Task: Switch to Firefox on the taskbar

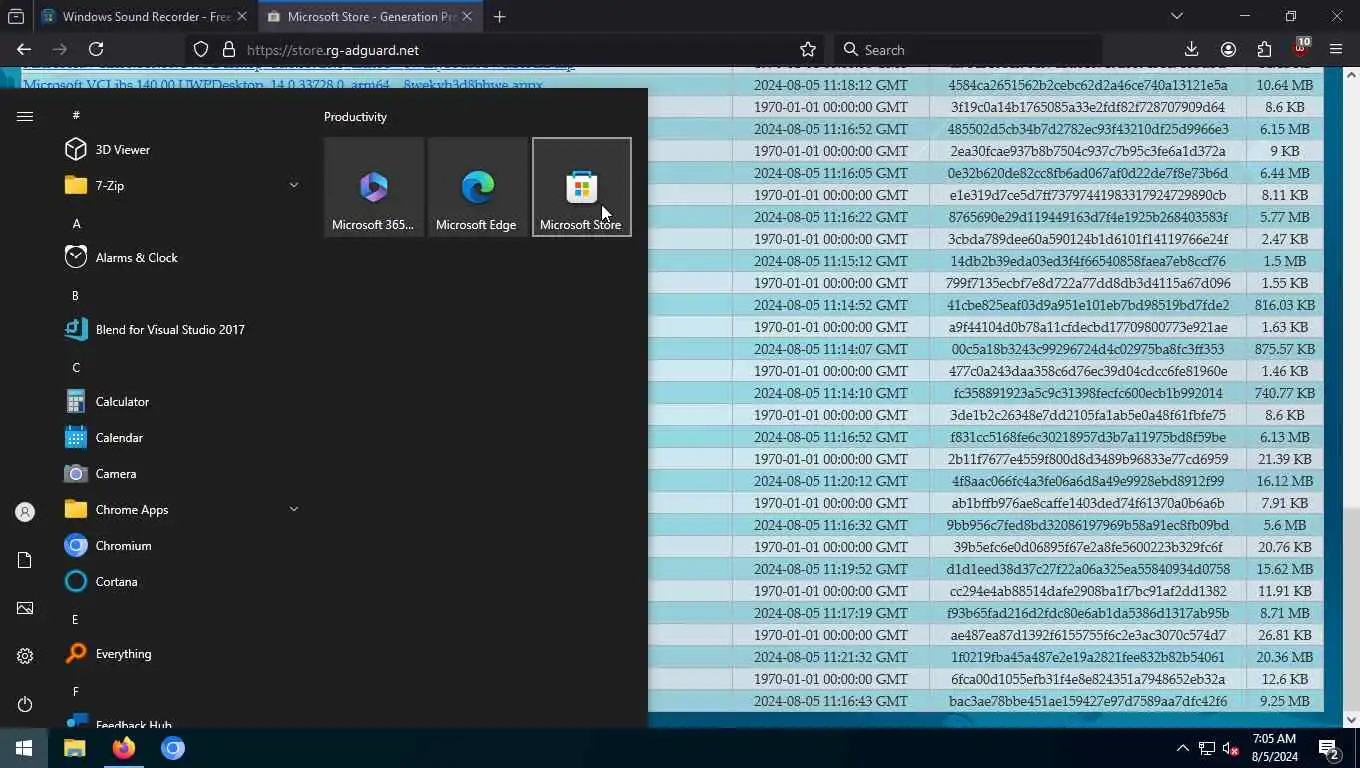Action: point(124,748)
